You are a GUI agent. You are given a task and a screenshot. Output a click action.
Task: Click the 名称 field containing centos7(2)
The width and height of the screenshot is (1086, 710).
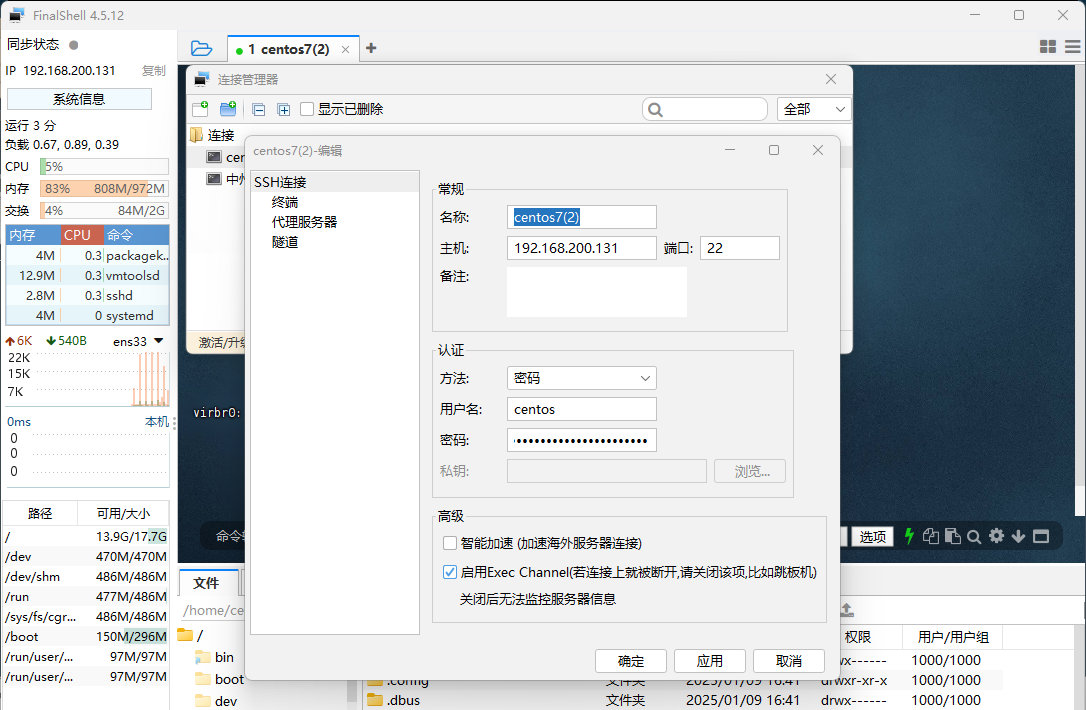[582, 218]
